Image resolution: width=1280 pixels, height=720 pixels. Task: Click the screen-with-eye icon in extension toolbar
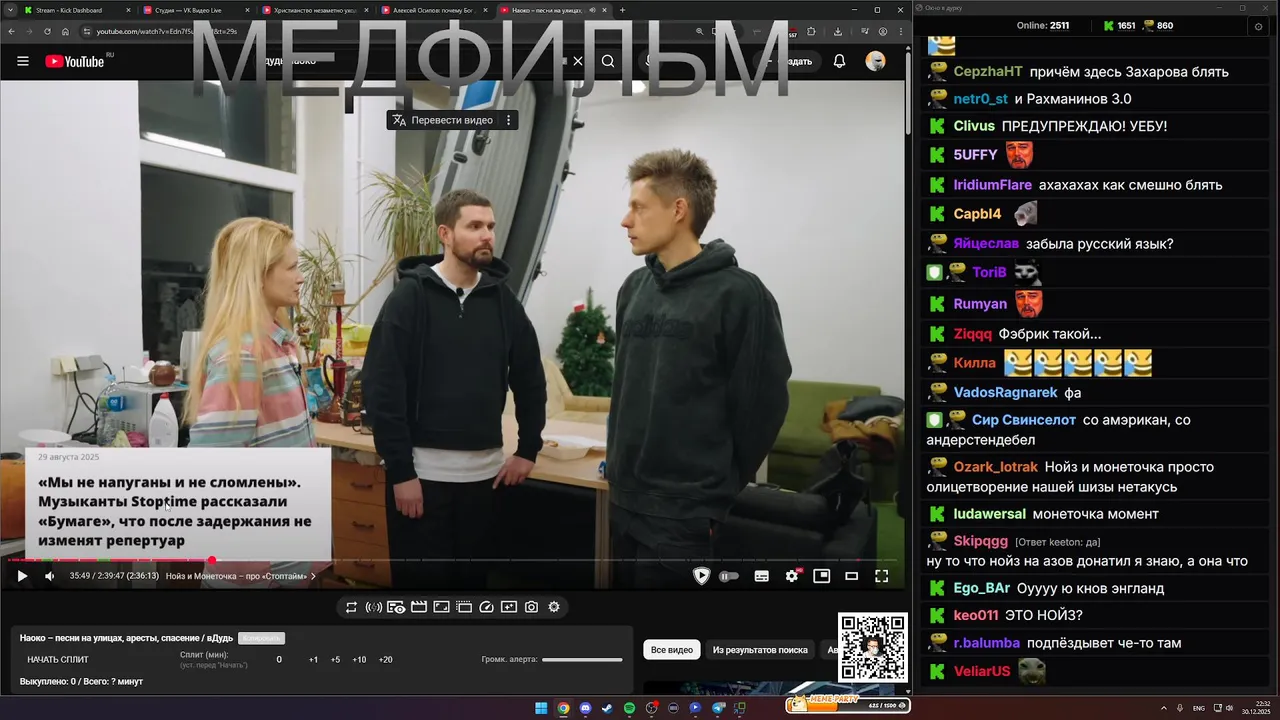pos(396,607)
